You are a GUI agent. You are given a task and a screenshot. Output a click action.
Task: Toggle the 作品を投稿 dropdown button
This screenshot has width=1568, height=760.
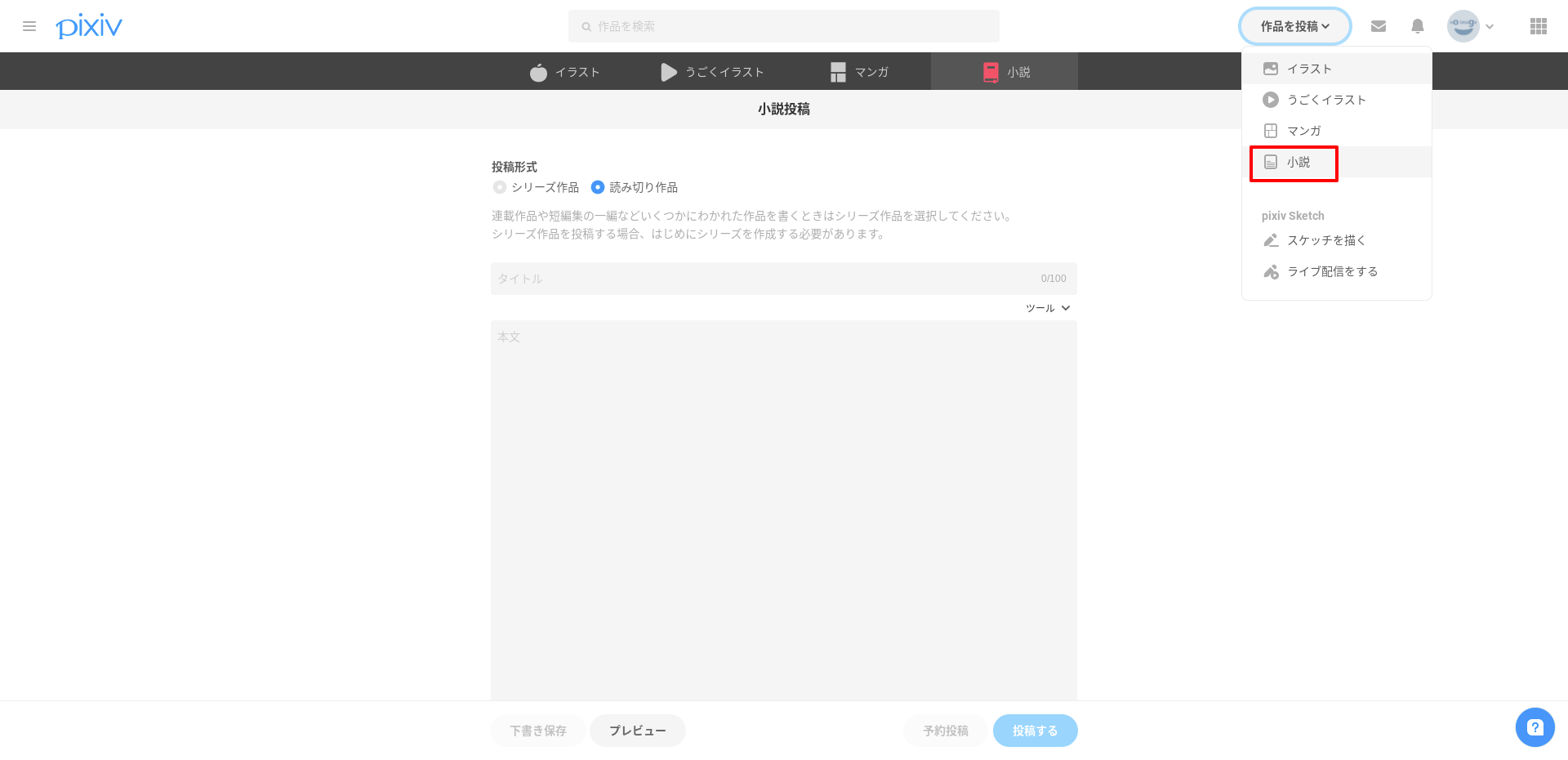pos(1294,26)
